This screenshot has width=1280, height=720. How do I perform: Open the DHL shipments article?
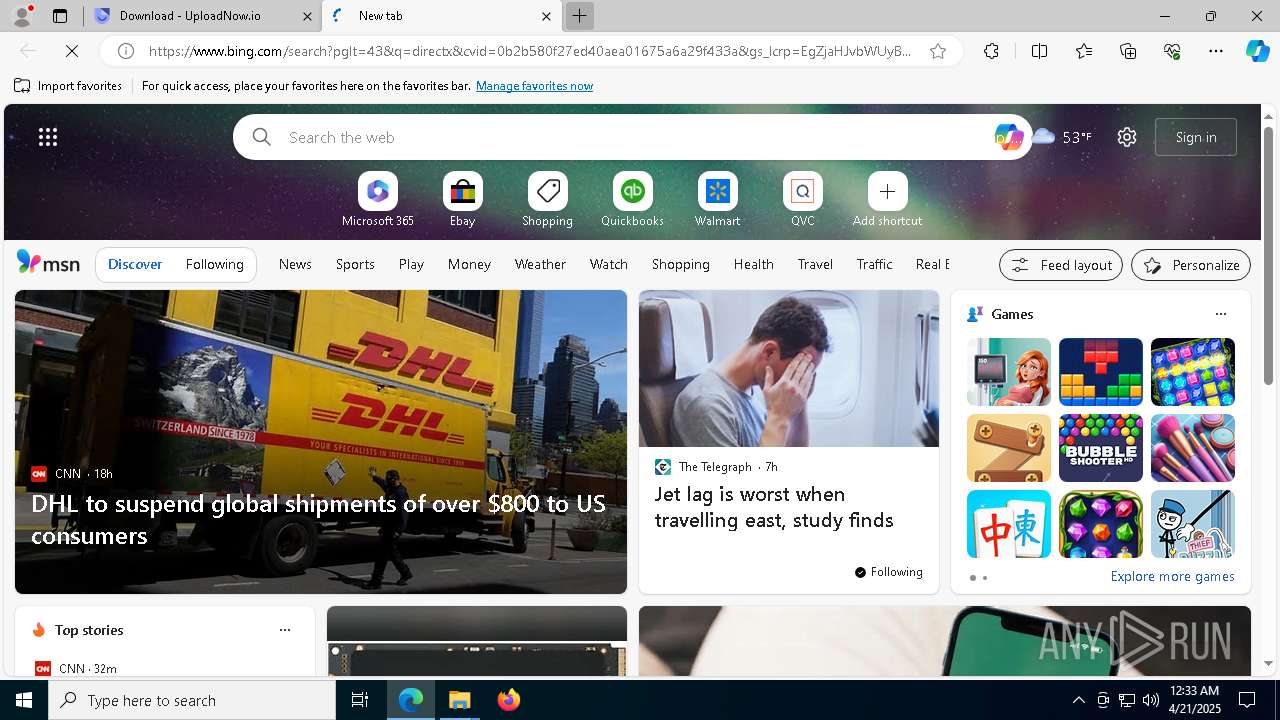(320, 442)
